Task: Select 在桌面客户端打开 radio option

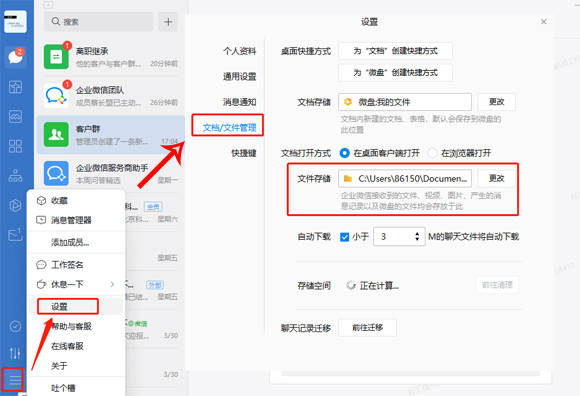Action: point(380,153)
